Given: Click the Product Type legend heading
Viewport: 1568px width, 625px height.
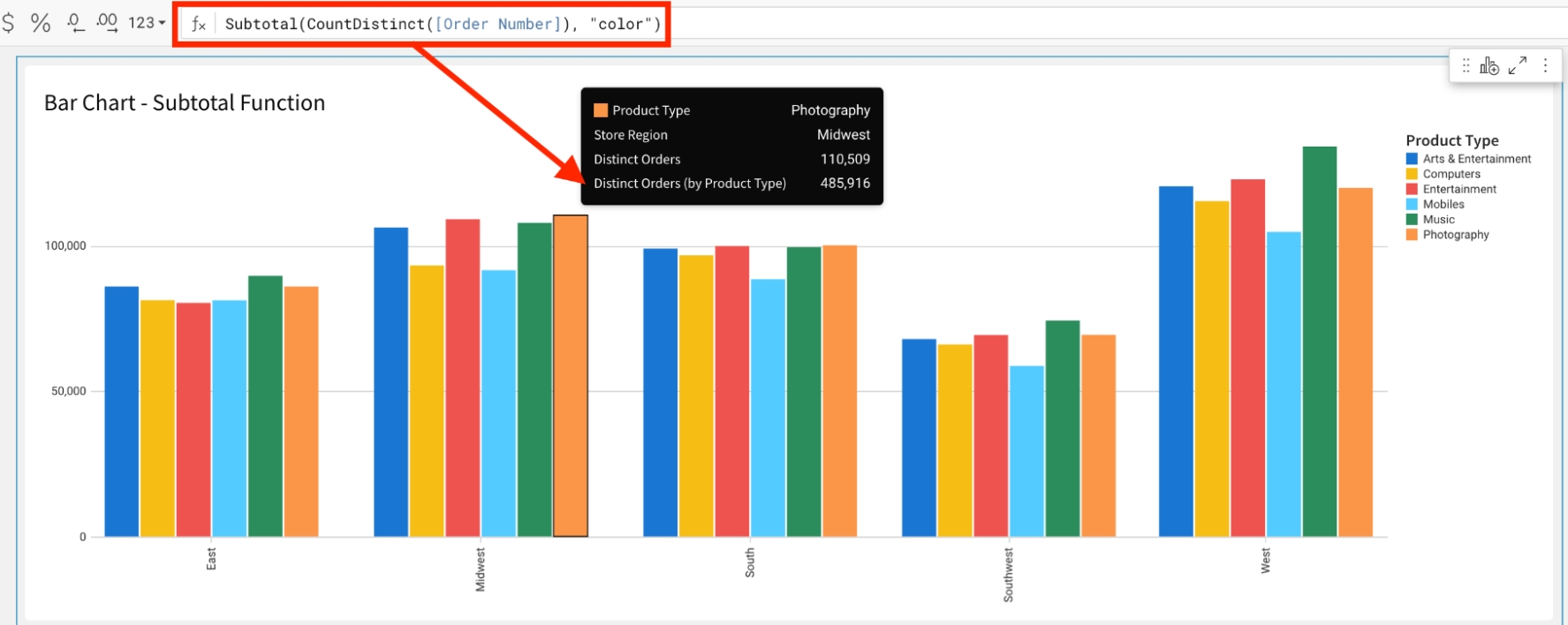Looking at the screenshot, I should click(x=1451, y=140).
